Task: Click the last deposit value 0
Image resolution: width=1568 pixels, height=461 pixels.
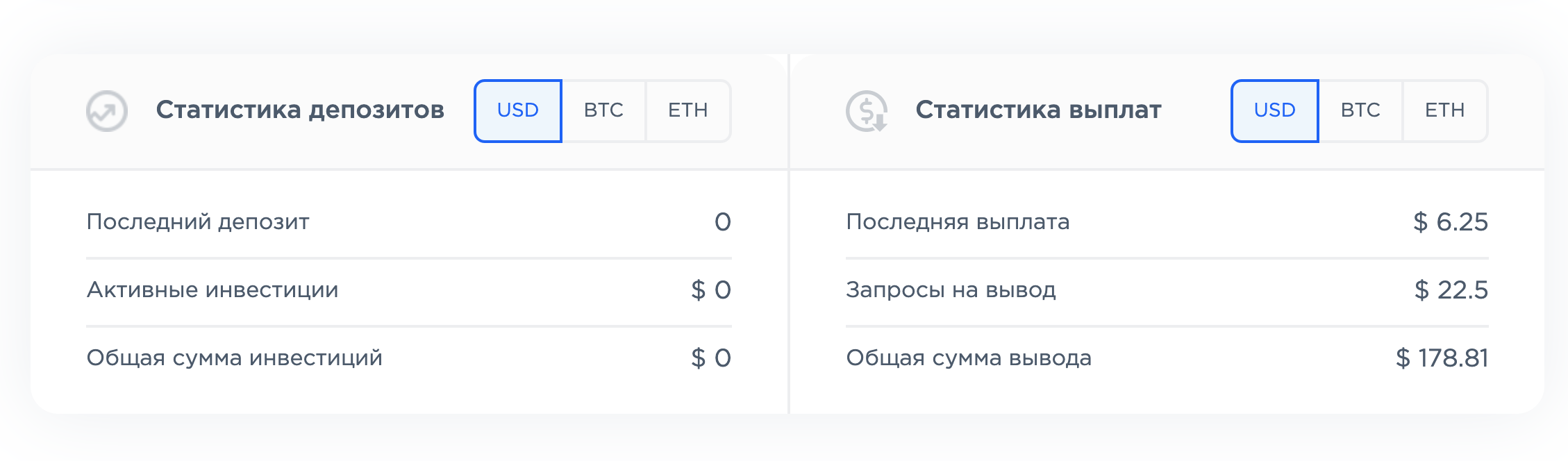Action: pos(723,222)
